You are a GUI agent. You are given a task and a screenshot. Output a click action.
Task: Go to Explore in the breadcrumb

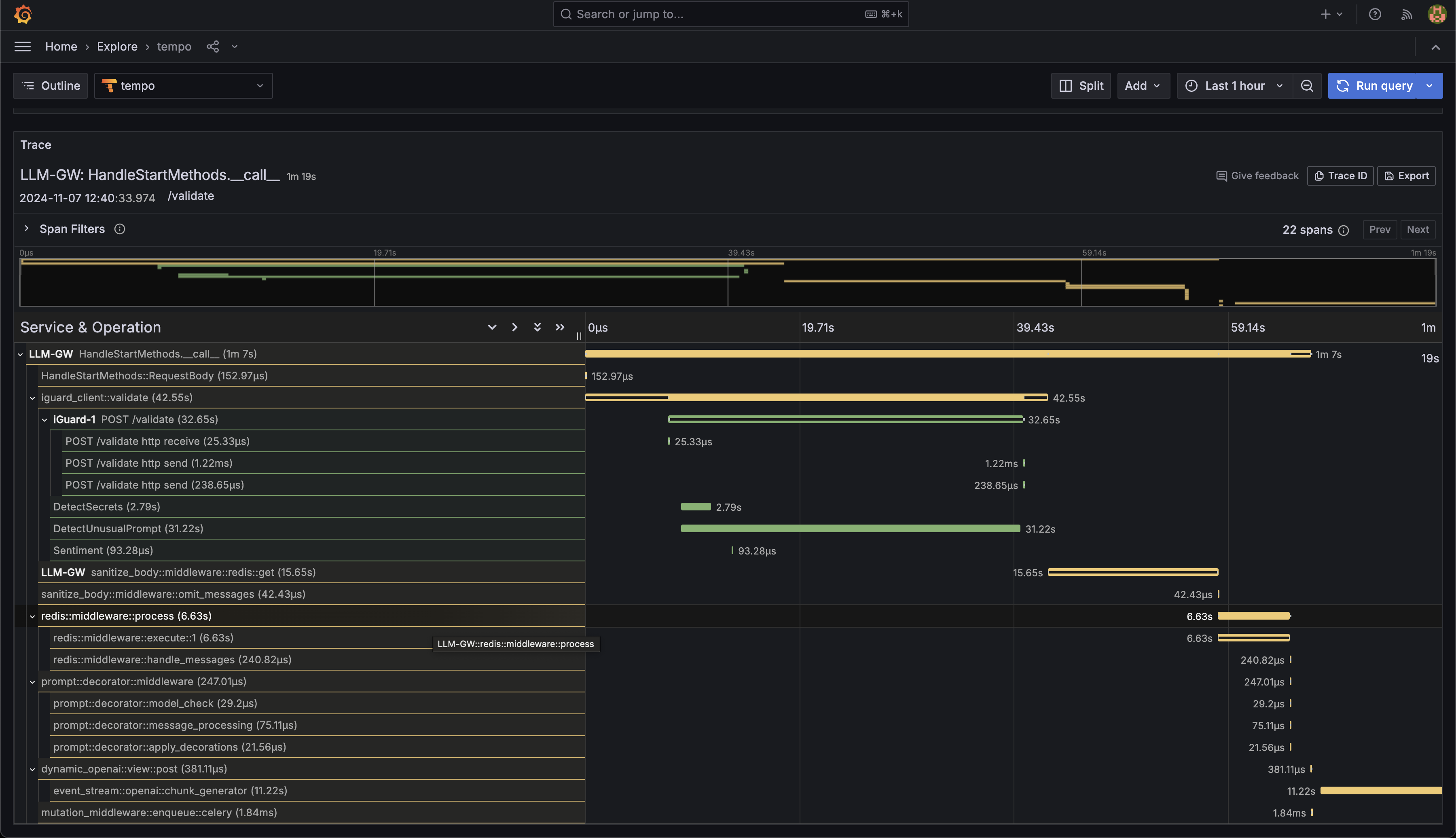(117, 47)
